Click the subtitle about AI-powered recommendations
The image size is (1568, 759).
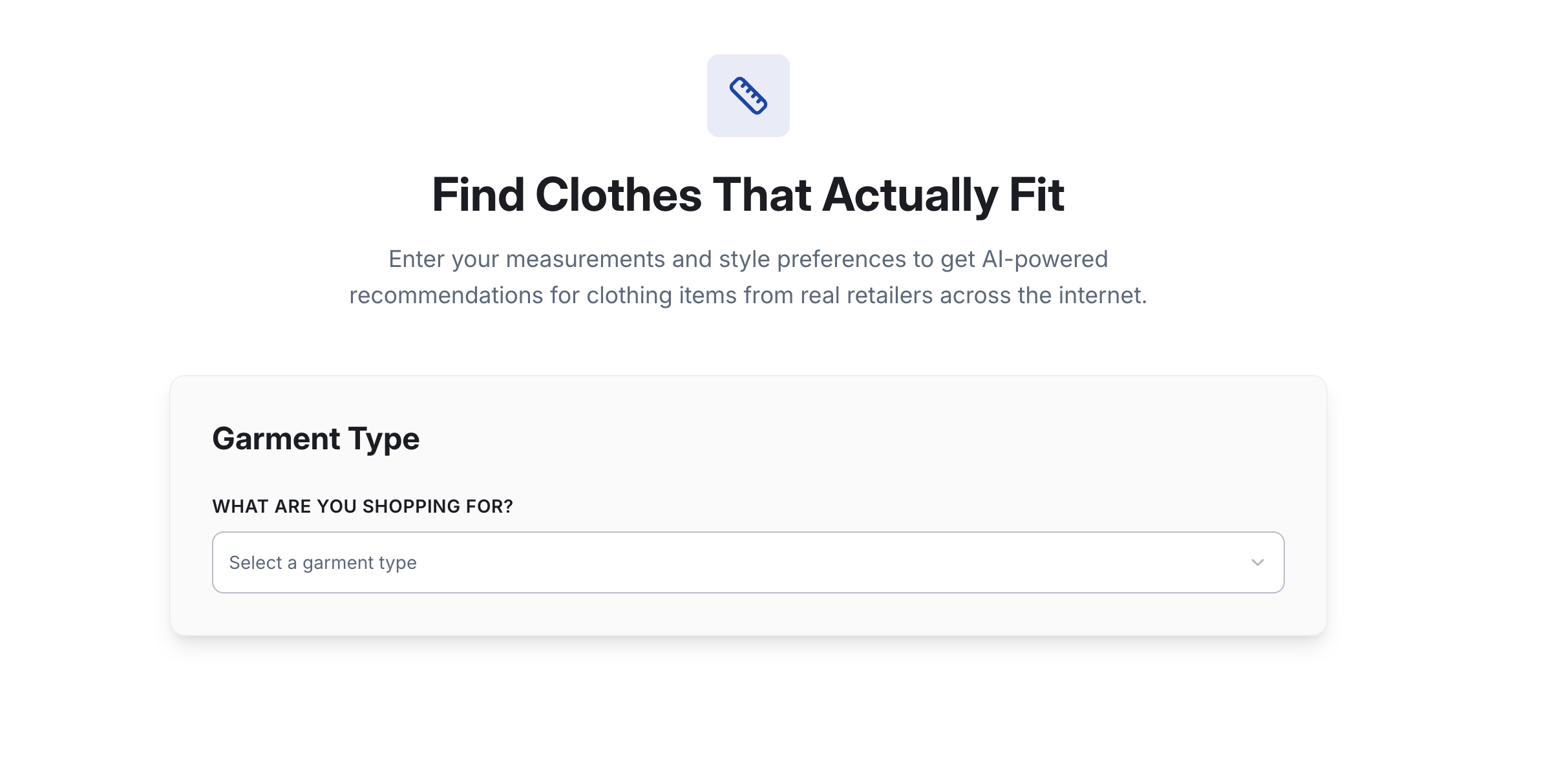[748, 276]
